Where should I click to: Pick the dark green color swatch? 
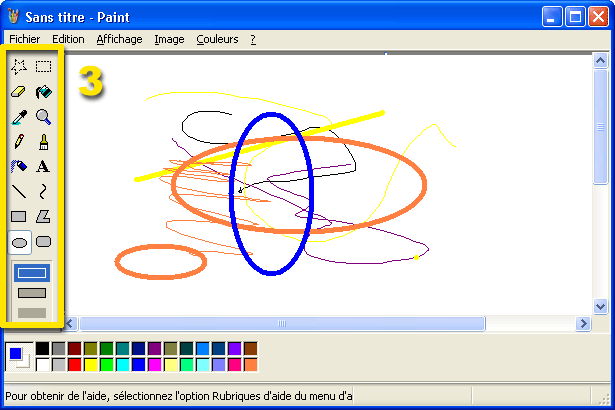point(106,348)
